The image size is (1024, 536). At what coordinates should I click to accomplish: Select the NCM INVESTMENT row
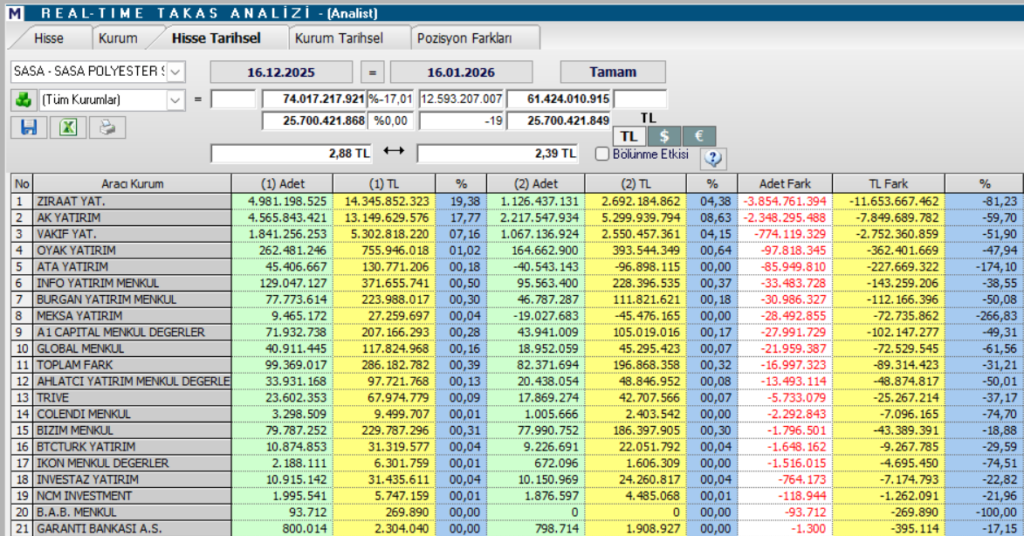point(516,496)
